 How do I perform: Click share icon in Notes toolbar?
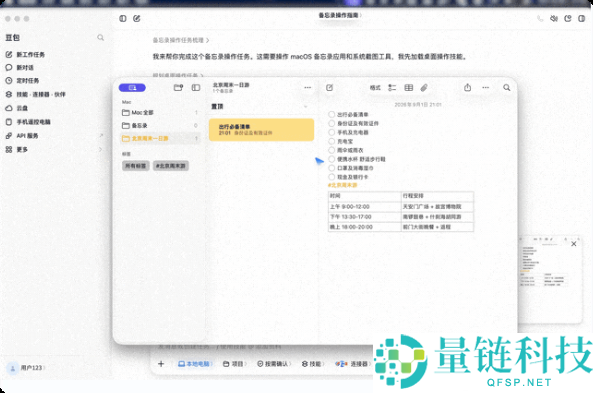click(467, 88)
